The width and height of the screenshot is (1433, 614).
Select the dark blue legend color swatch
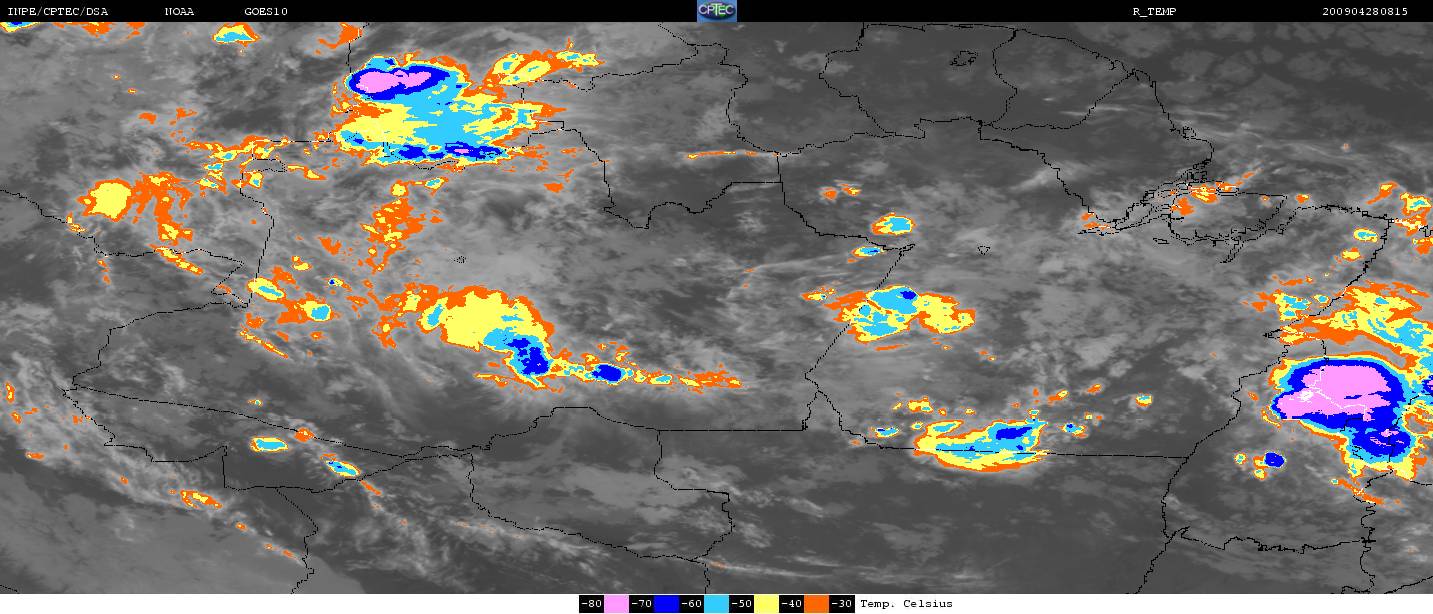pos(666,604)
